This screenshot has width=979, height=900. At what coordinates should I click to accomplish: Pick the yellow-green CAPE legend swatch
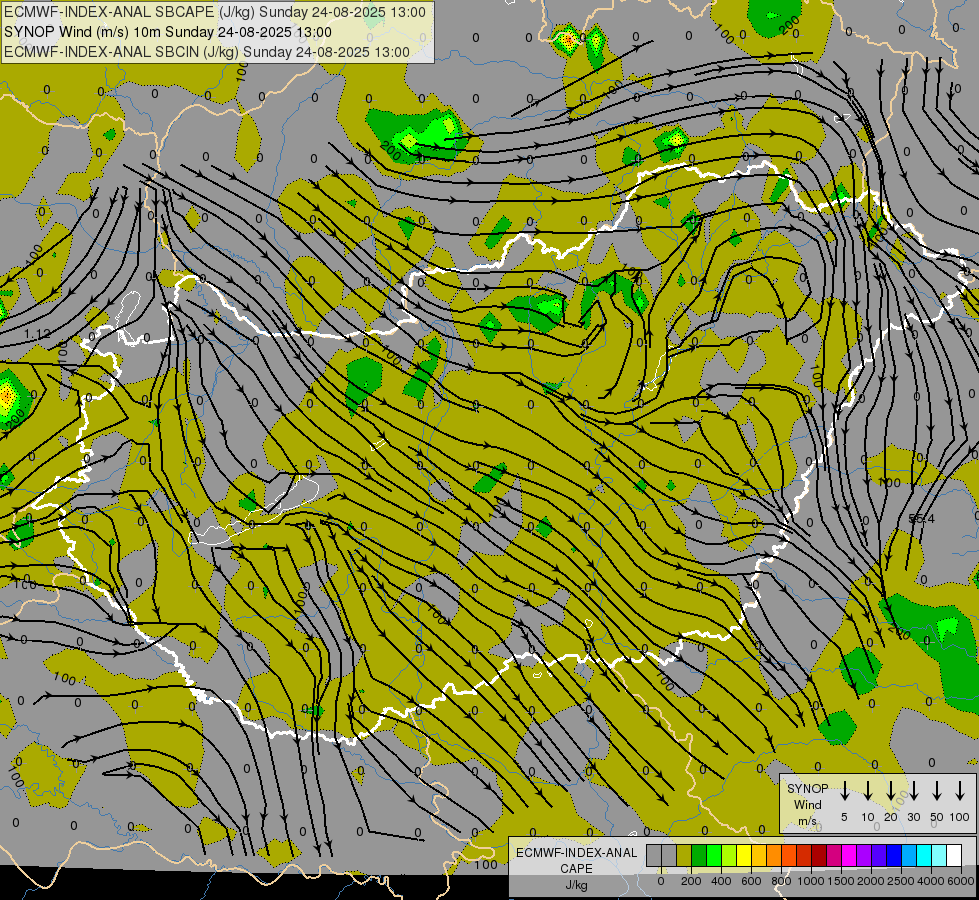(729, 855)
